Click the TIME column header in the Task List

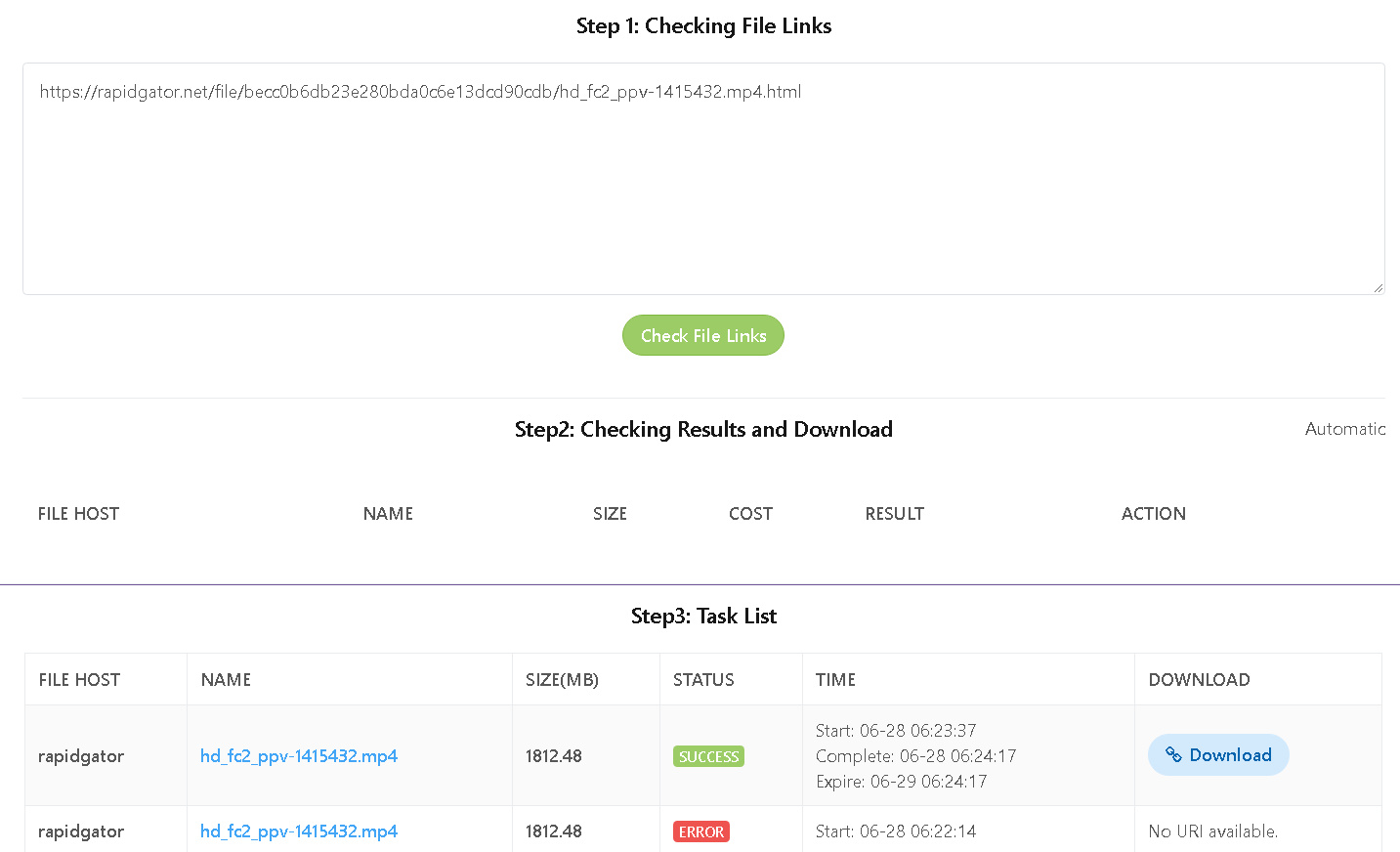tap(835, 680)
